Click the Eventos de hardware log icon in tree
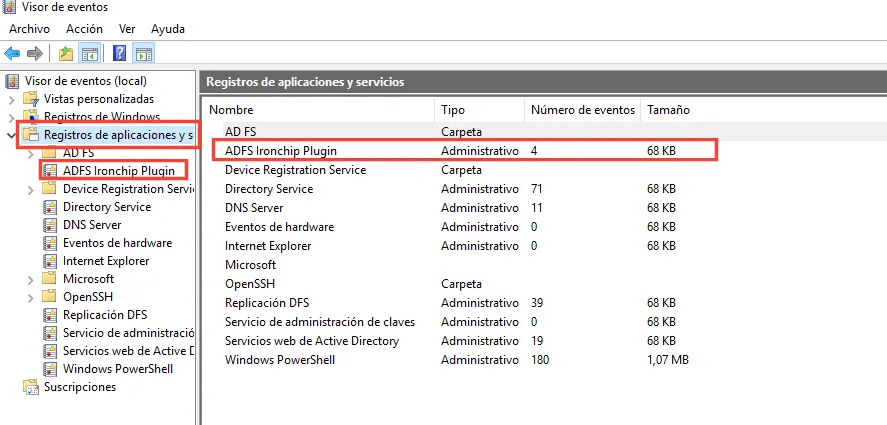The height and width of the screenshot is (425, 887). pyautogui.click(x=50, y=243)
